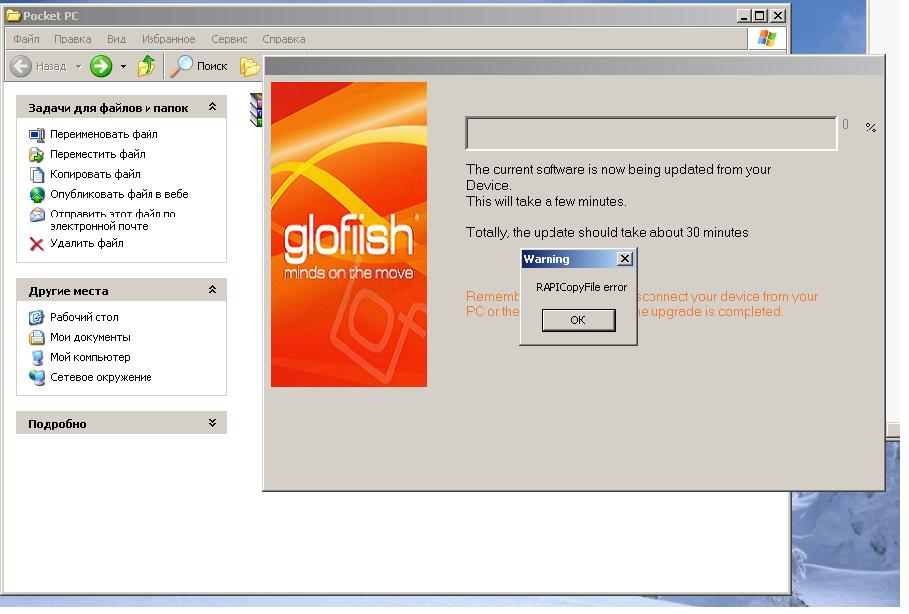Click the Pocket PC folder title icon
This screenshot has width=909, height=614.
[13, 16]
